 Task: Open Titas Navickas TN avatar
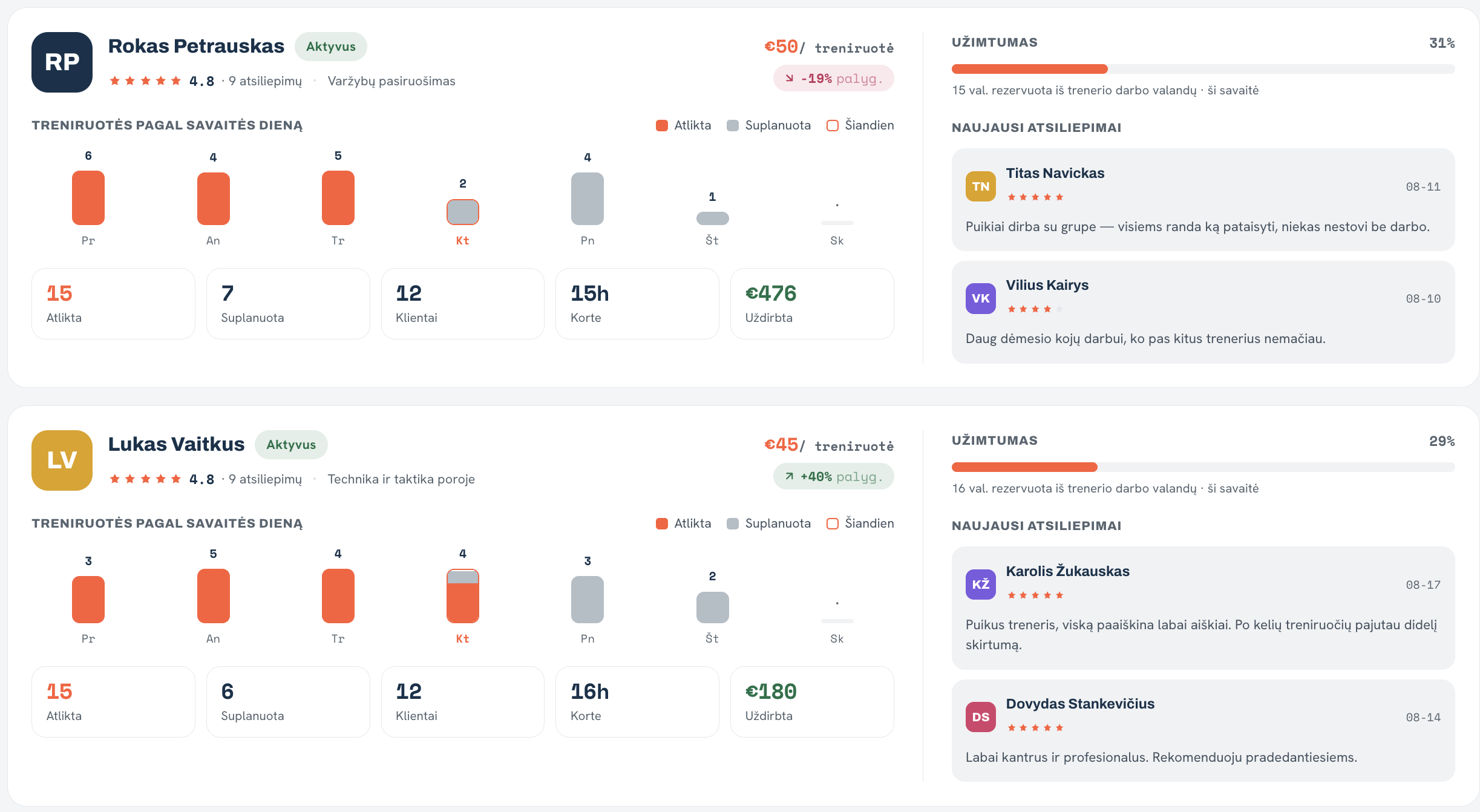[x=980, y=186]
